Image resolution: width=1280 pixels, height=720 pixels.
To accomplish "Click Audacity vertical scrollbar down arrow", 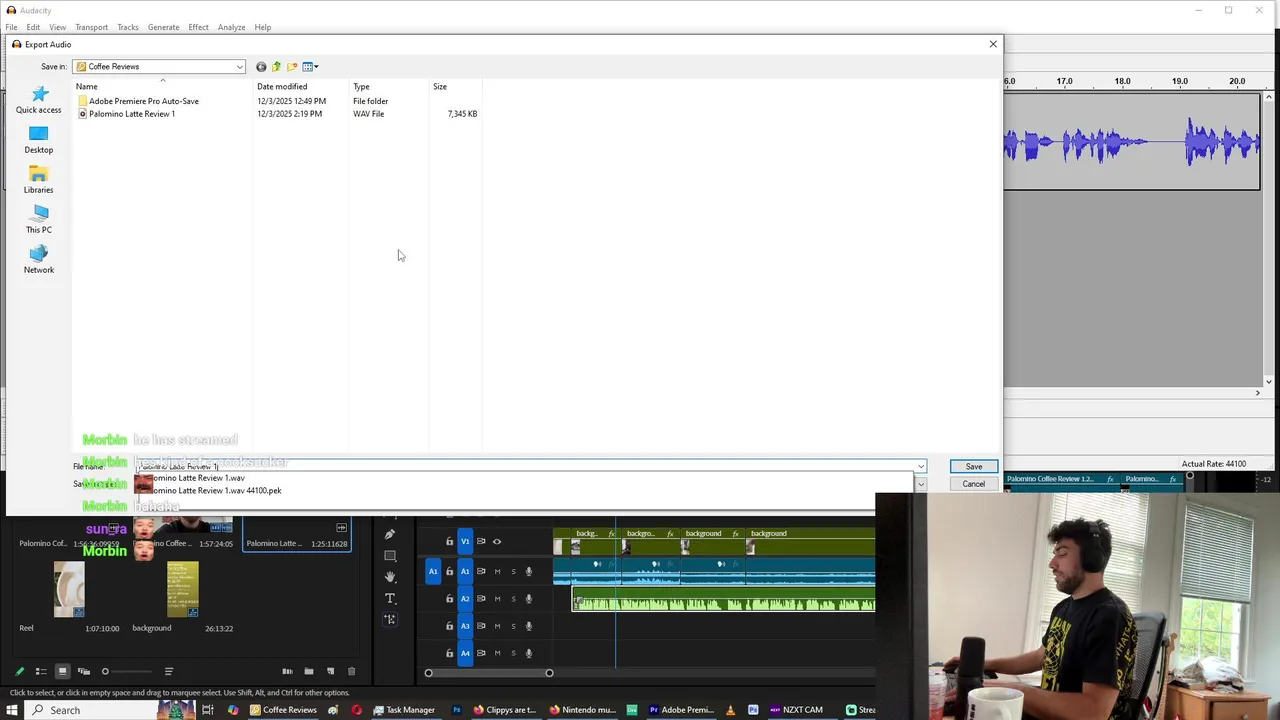I will coord(1269,381).
